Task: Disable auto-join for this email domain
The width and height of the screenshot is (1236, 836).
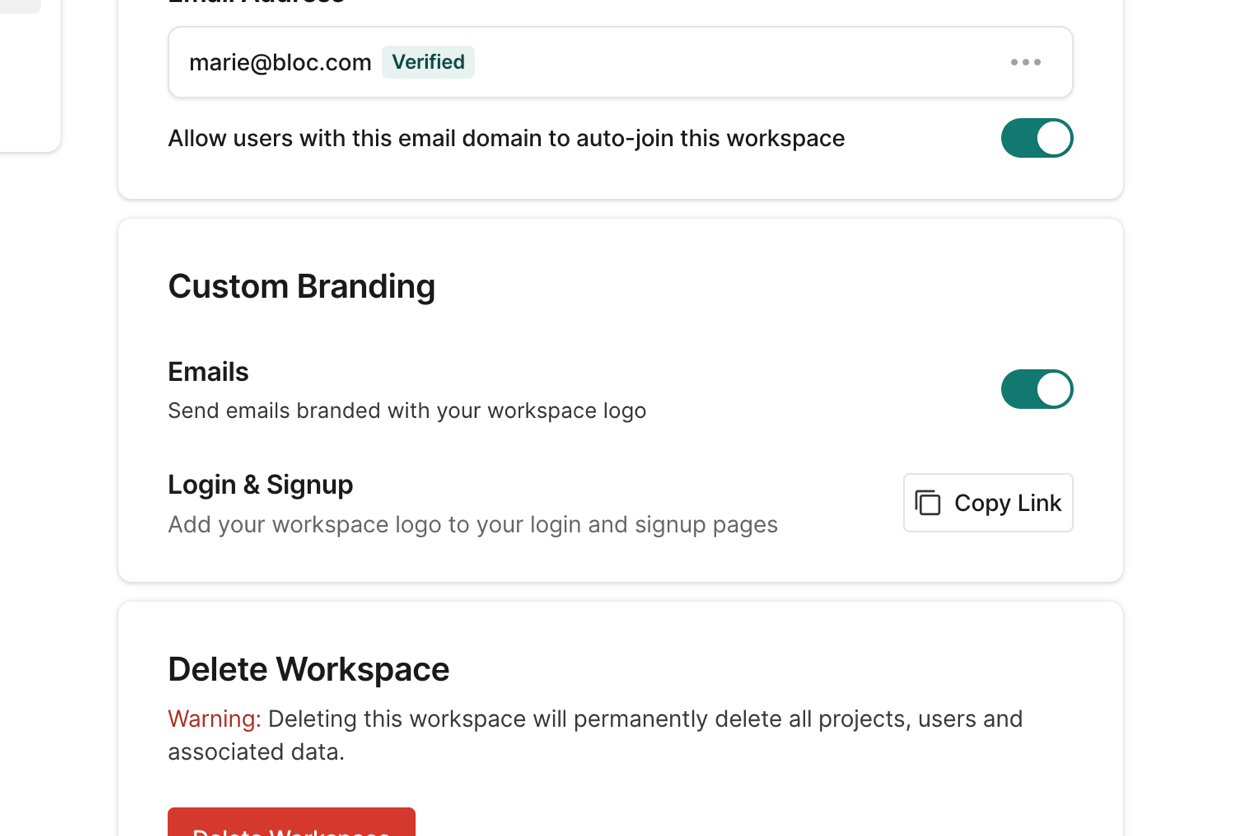Action: click(1036, 138)
